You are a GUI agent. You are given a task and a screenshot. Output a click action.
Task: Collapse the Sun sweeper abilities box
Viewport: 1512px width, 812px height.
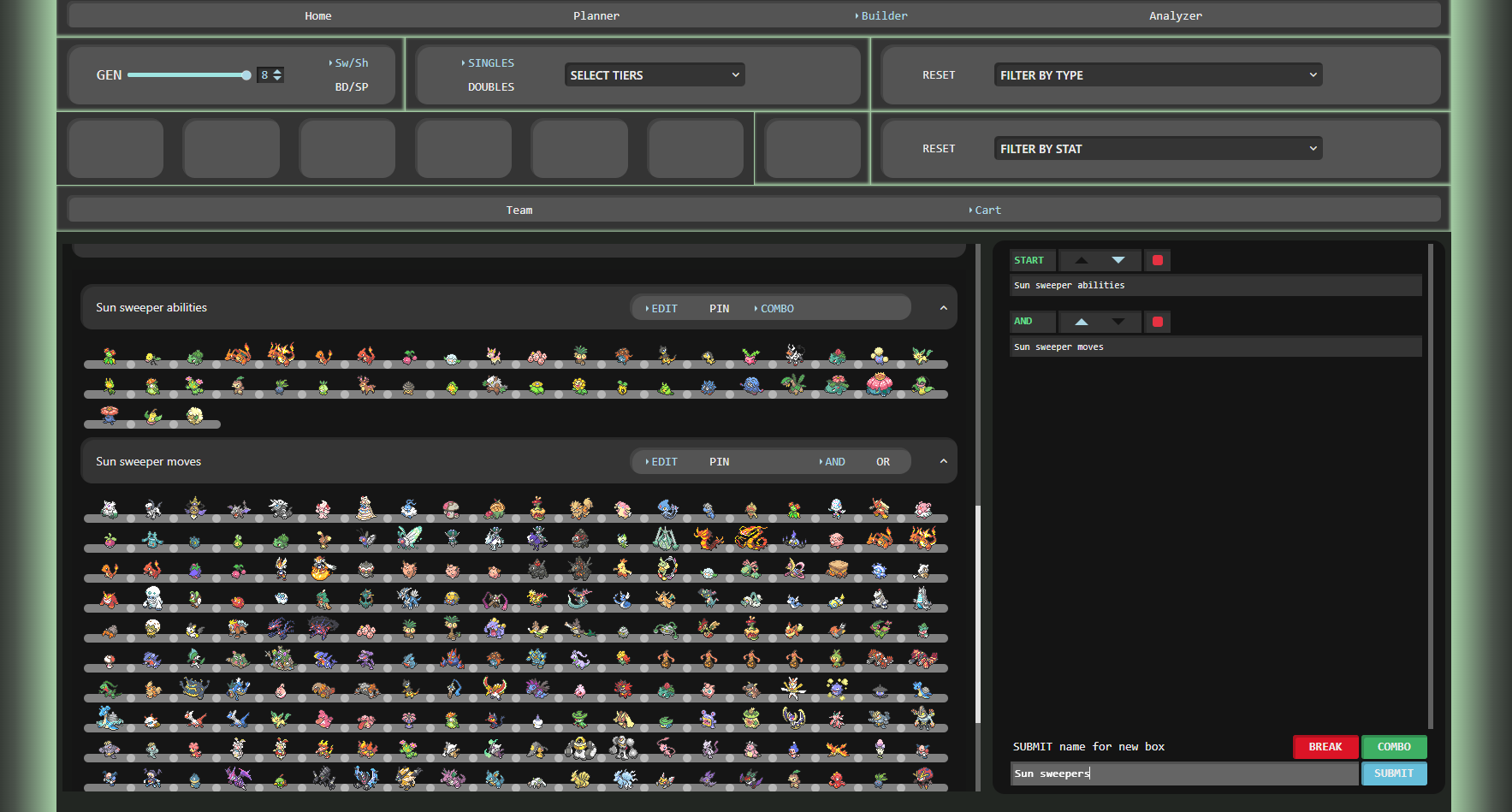[x=944, y=308]
